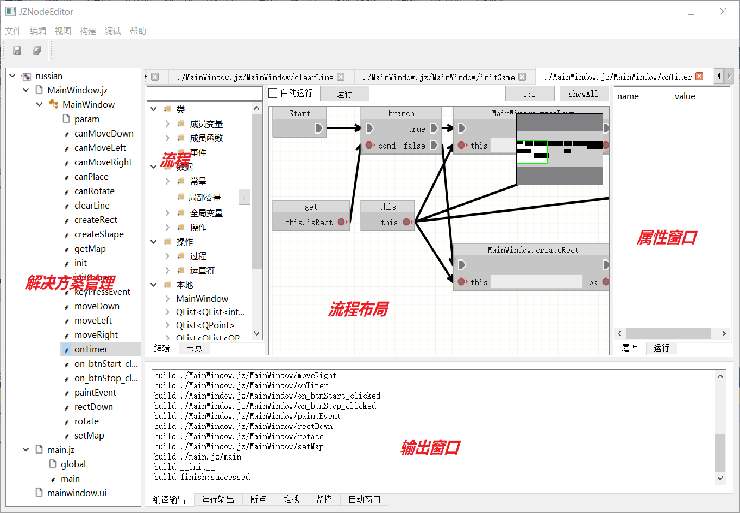The height and width of the screenshot is (513, 740).
Task: Click the Save toolbar icon
Action: coord(17,50)
